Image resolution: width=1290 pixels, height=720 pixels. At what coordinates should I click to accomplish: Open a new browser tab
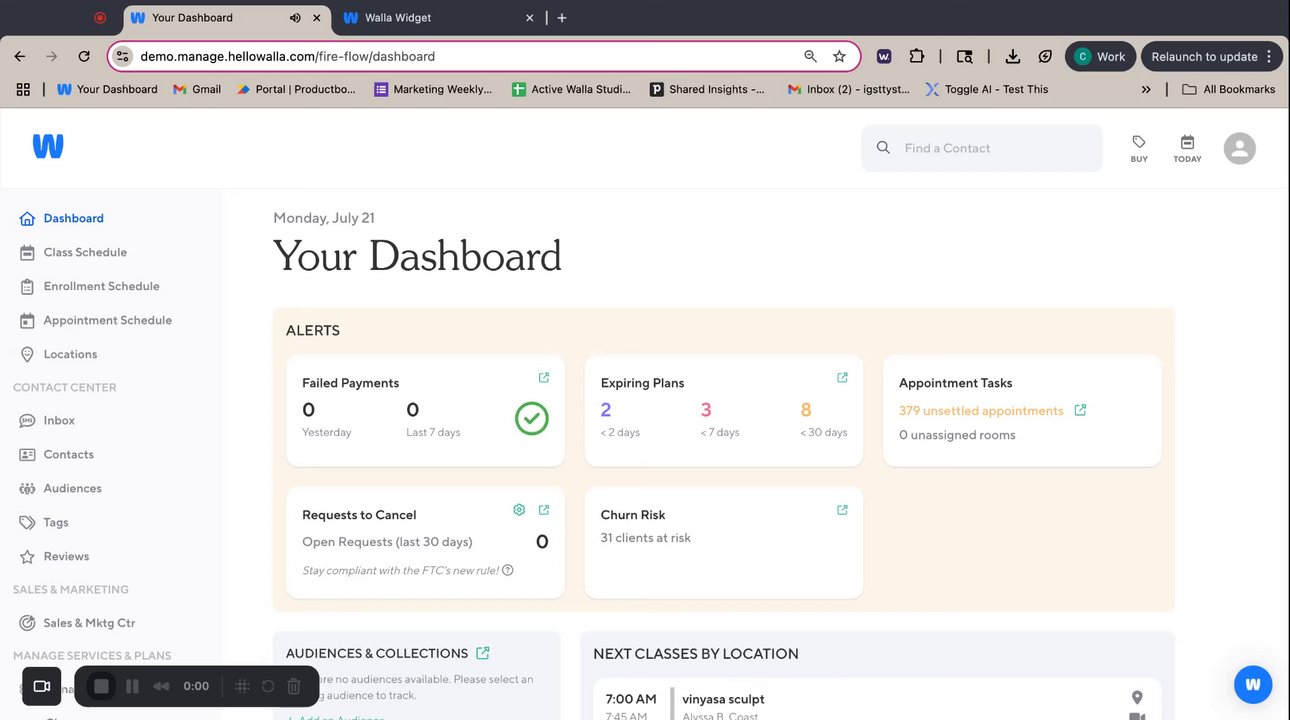click(x=562, y=18)
